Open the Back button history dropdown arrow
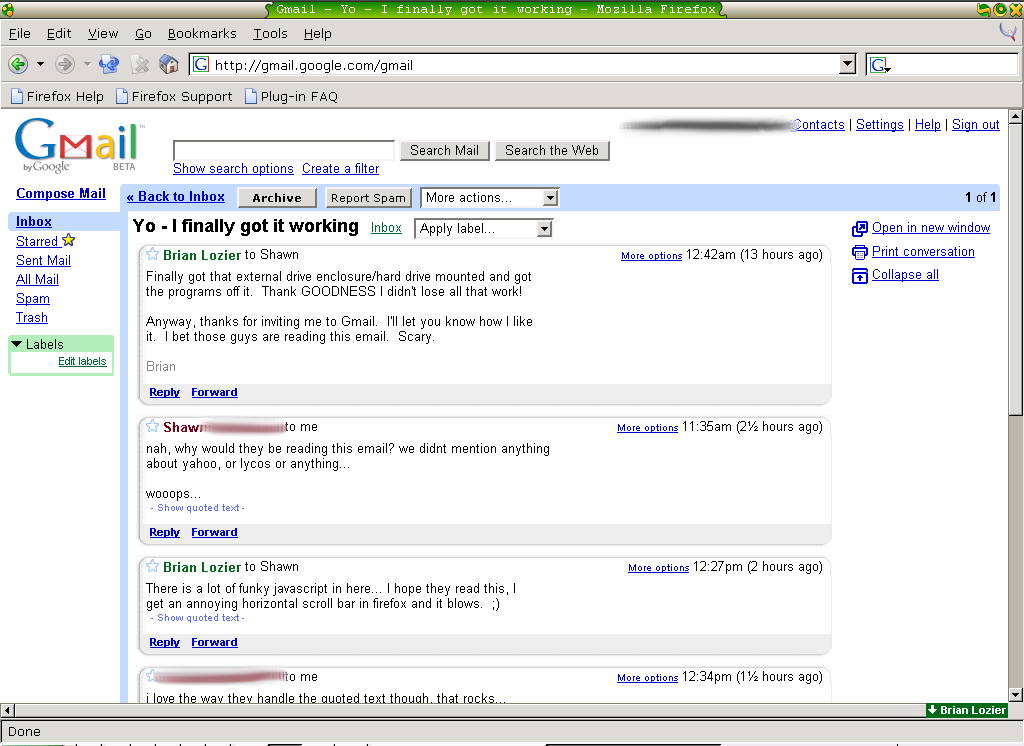This screenshot has height=746, width=1024. tap(40, 64)
